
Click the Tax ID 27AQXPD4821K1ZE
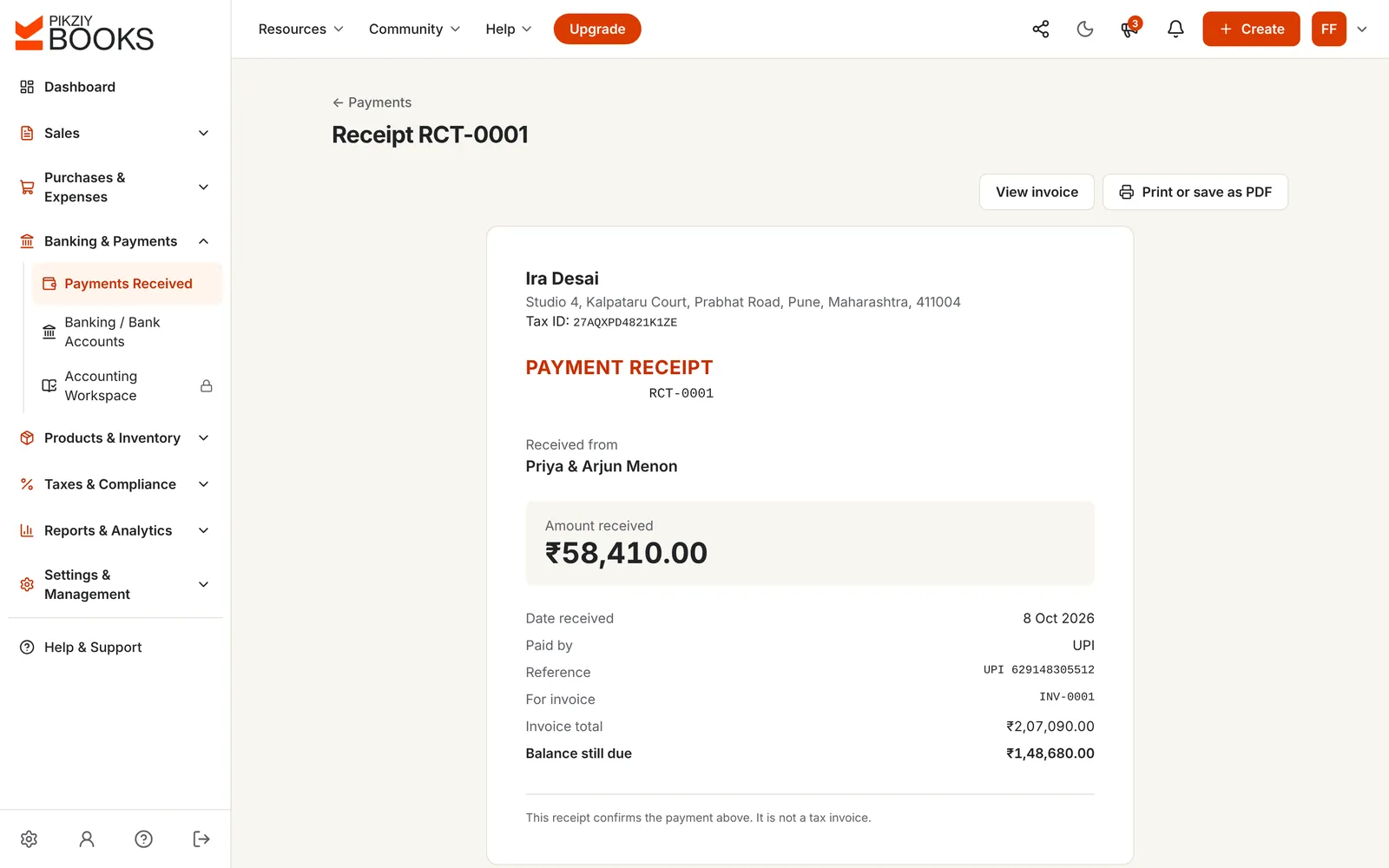tap(625, 322)
